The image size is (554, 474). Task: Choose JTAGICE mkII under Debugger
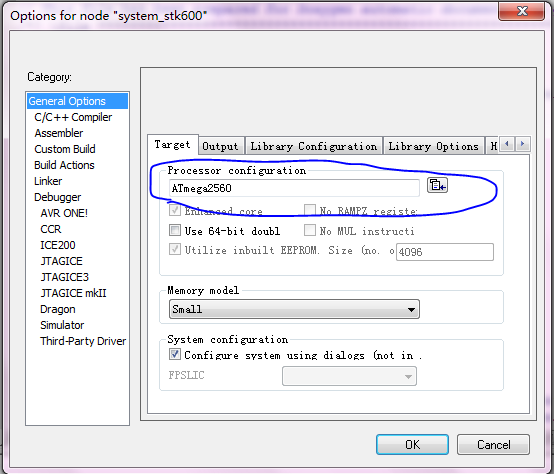(x=73, y=293)
